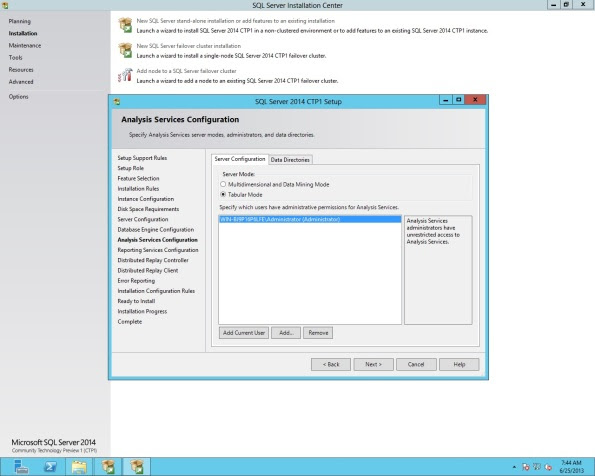Click Distributed Replay Client step
595x476 pixels.
(x=148, y=271)
